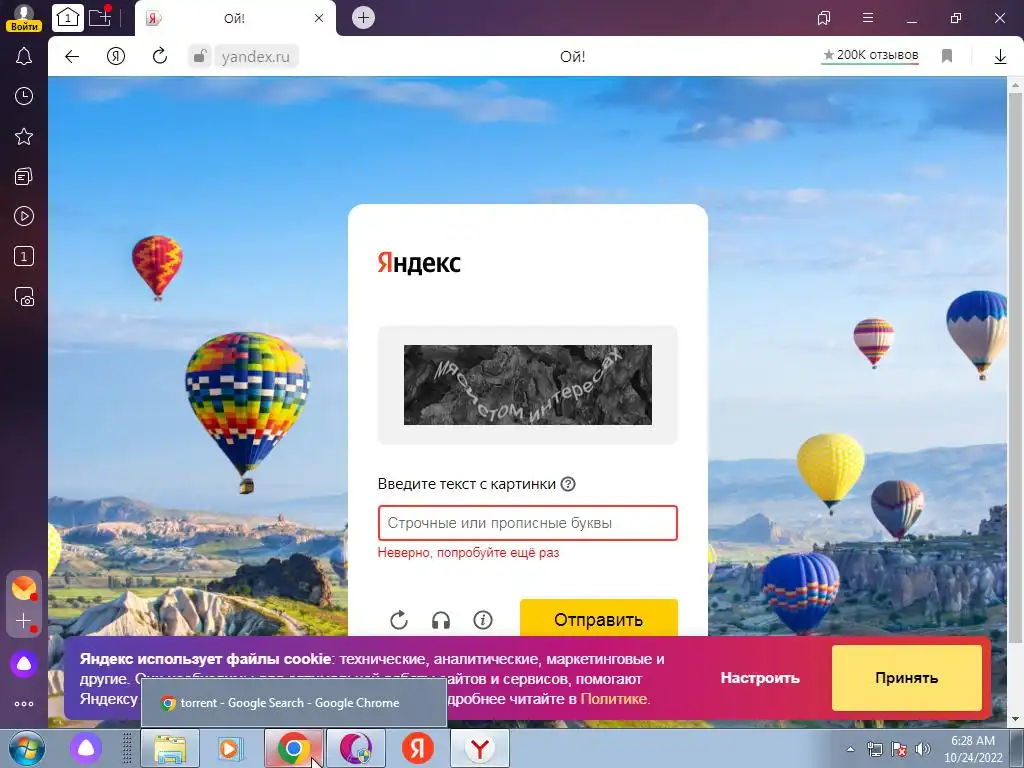
Task: Click the plus add-service icon in sidebar
Action: click(x=24, y=620)
